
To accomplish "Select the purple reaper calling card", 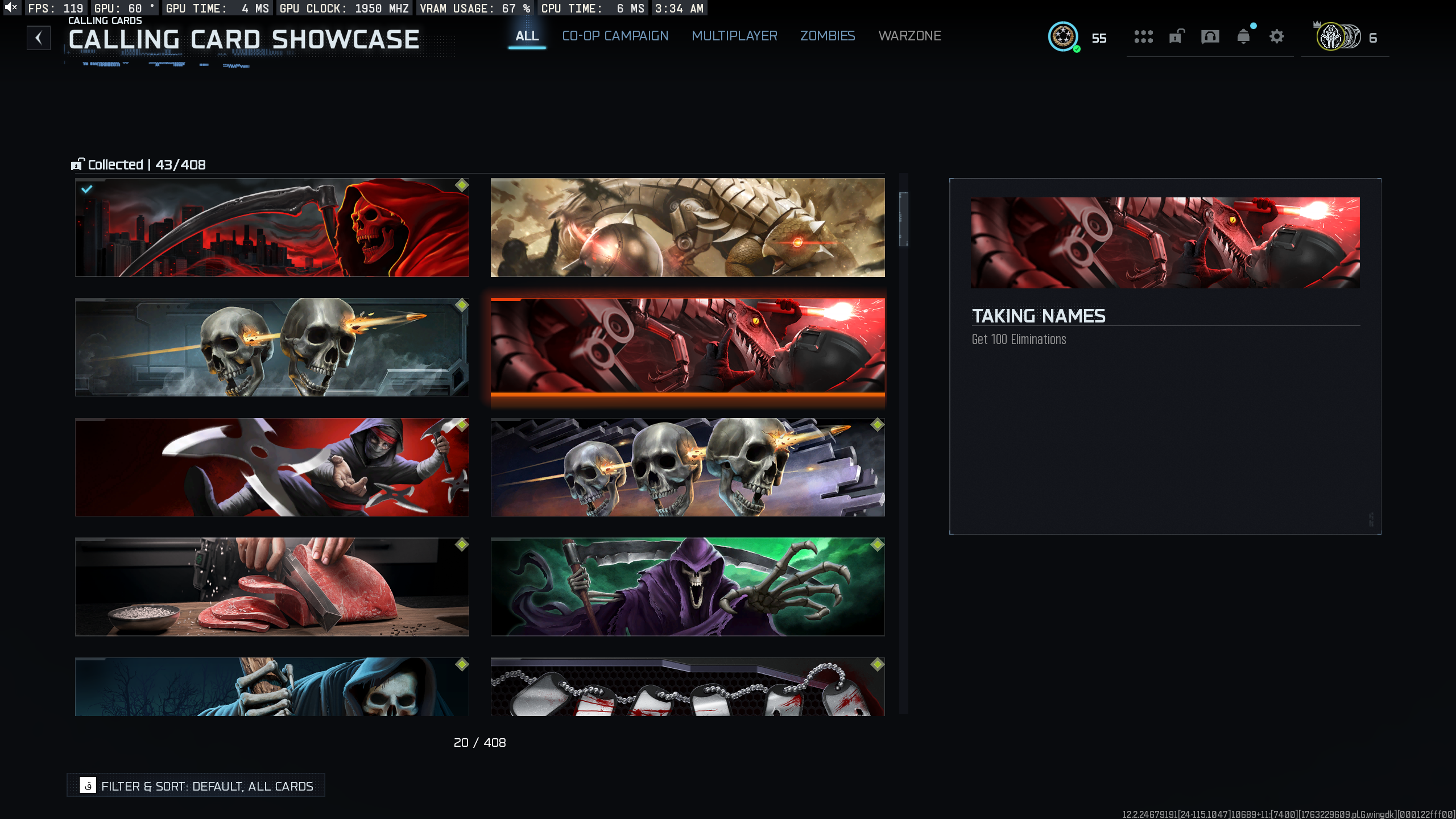I will [688, 587].
